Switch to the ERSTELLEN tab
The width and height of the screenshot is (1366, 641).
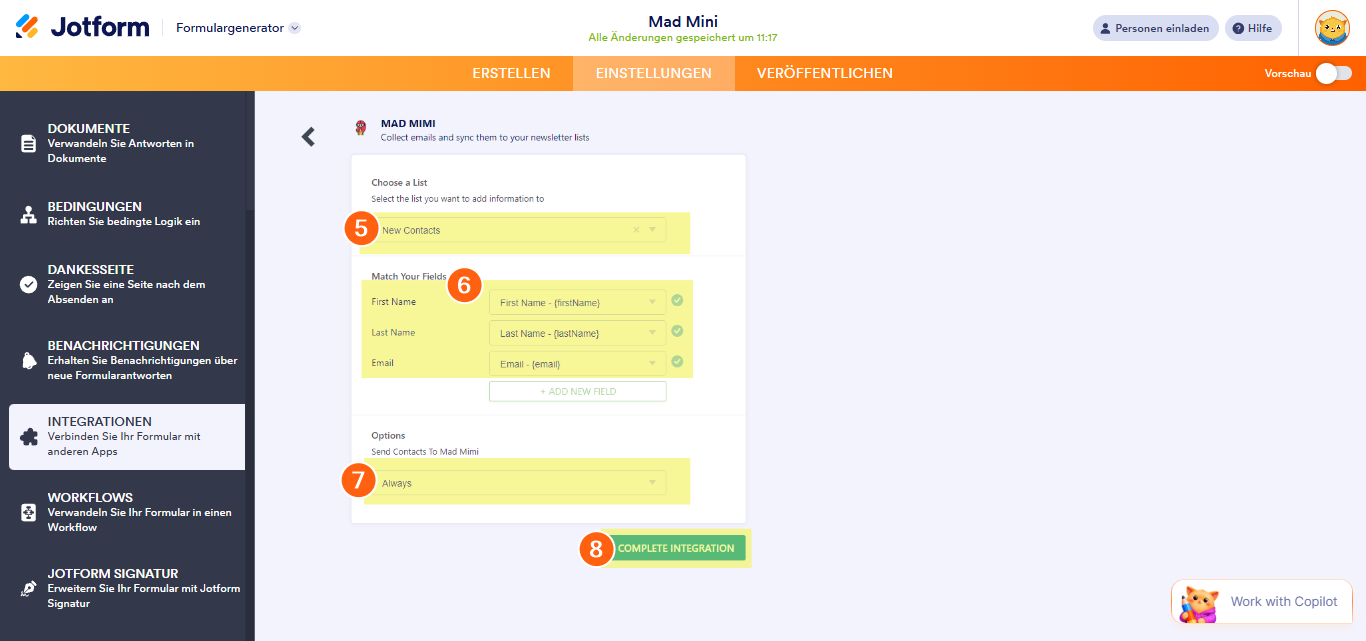point(511,73)
